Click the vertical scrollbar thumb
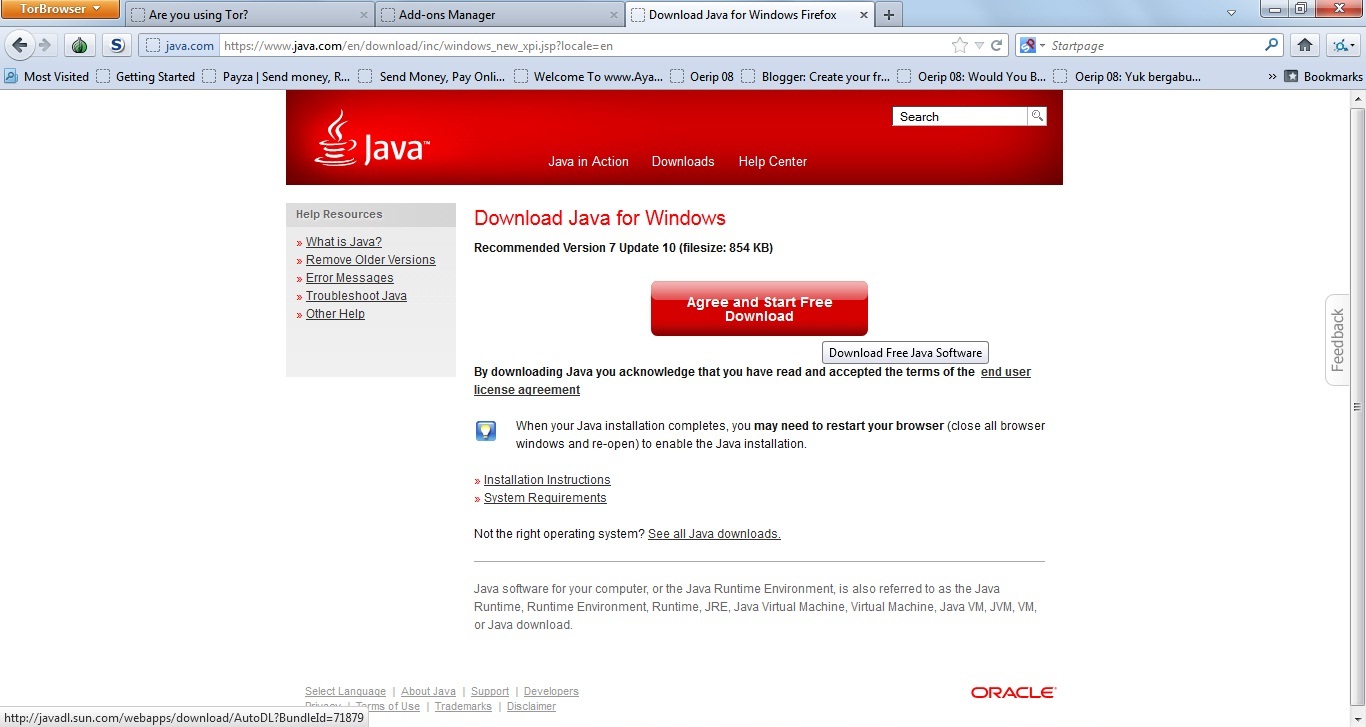The height and width of the screenshot is (727, 1366). click(1357, 406)
